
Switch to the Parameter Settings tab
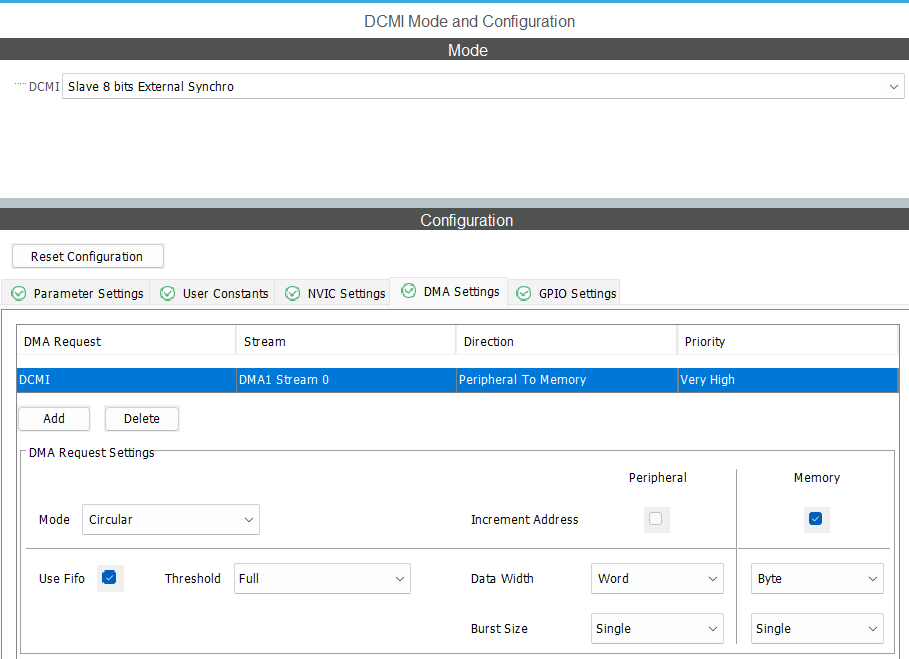pos(76,293)
